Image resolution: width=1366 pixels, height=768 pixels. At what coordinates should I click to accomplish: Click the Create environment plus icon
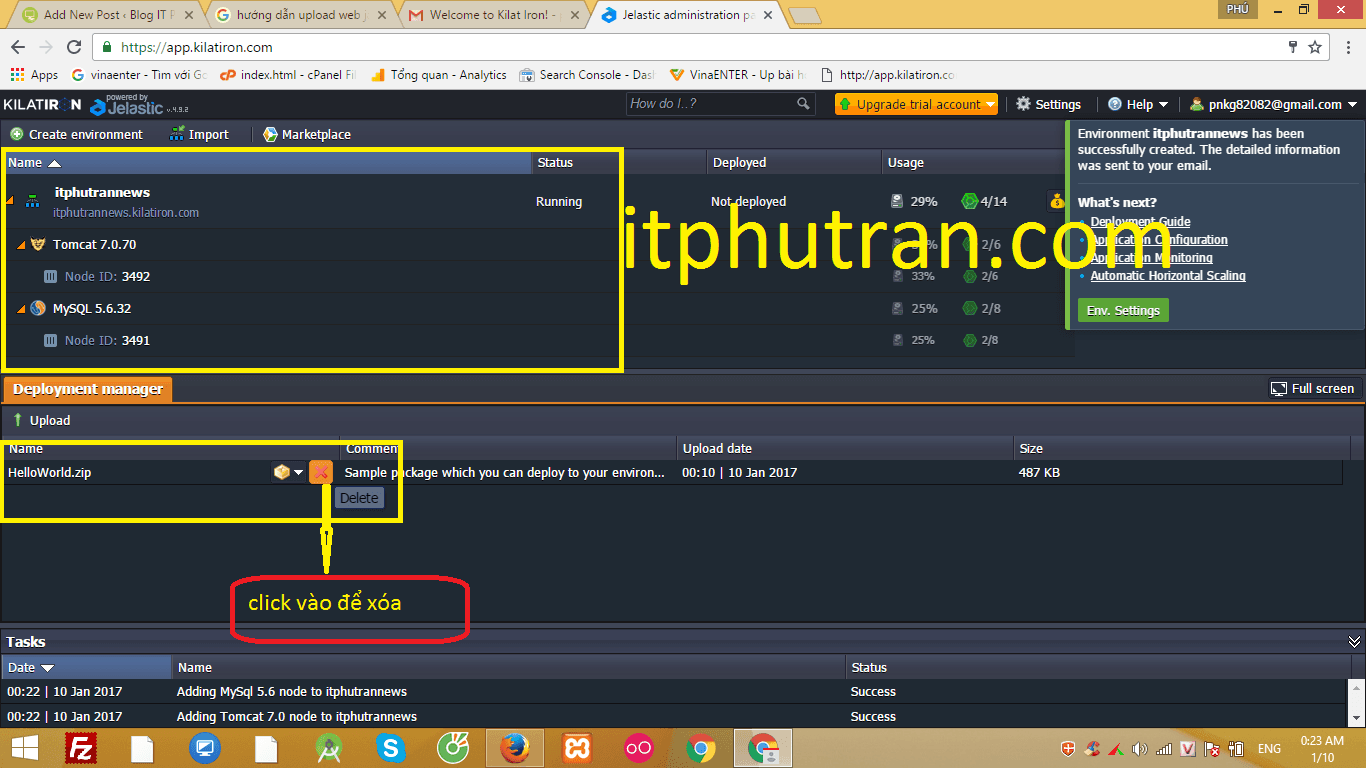coord(16,134)
